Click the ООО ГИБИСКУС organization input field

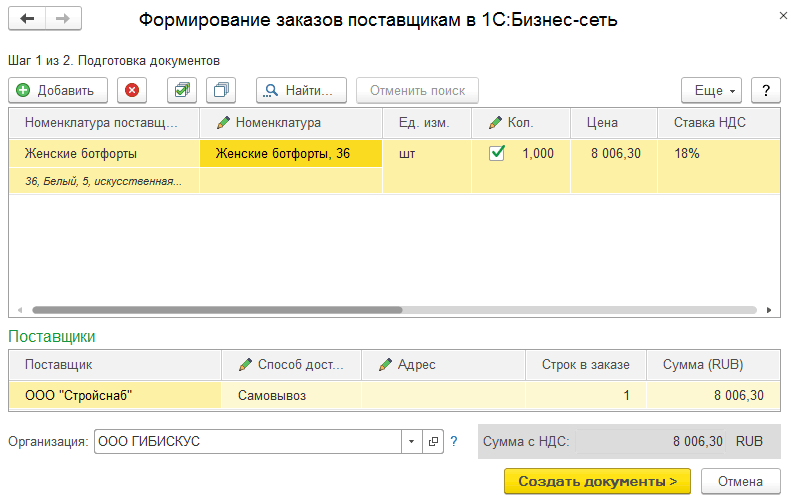[x=248, y=441]
